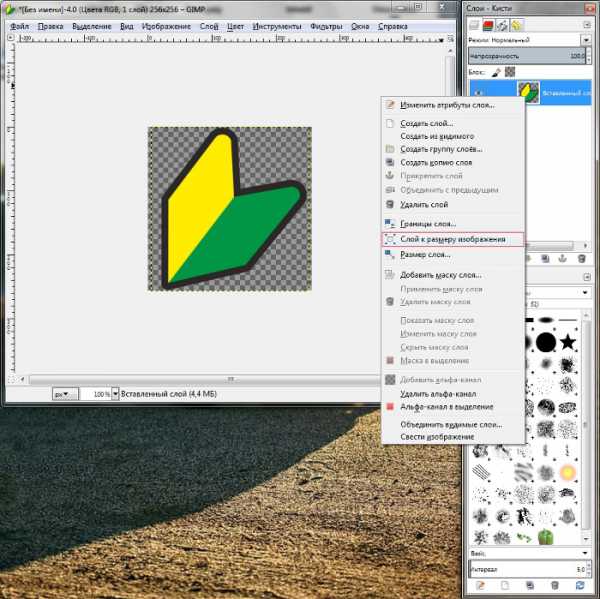
Task: Click the brush spacing spinner arrows
Action: coord(588,570)
